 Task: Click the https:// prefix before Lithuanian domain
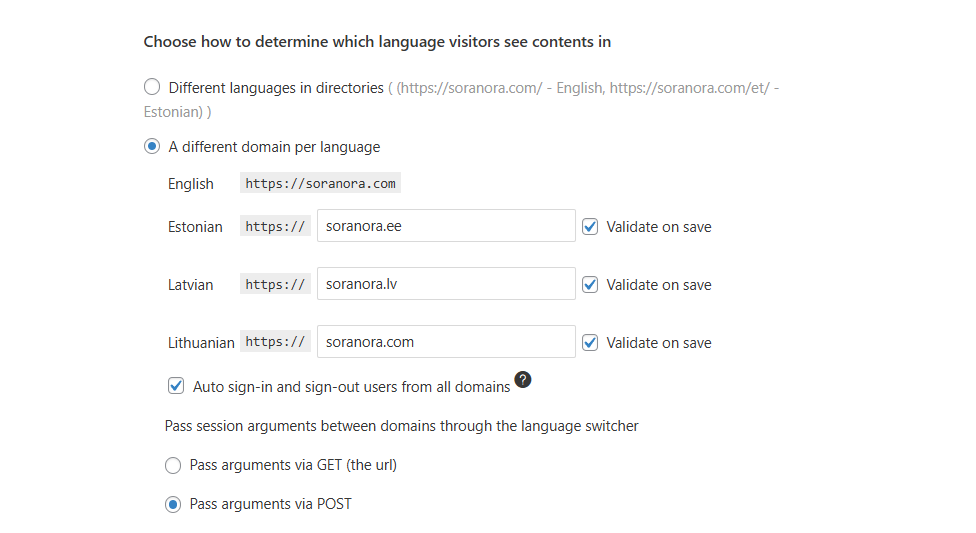coord(275,342)
